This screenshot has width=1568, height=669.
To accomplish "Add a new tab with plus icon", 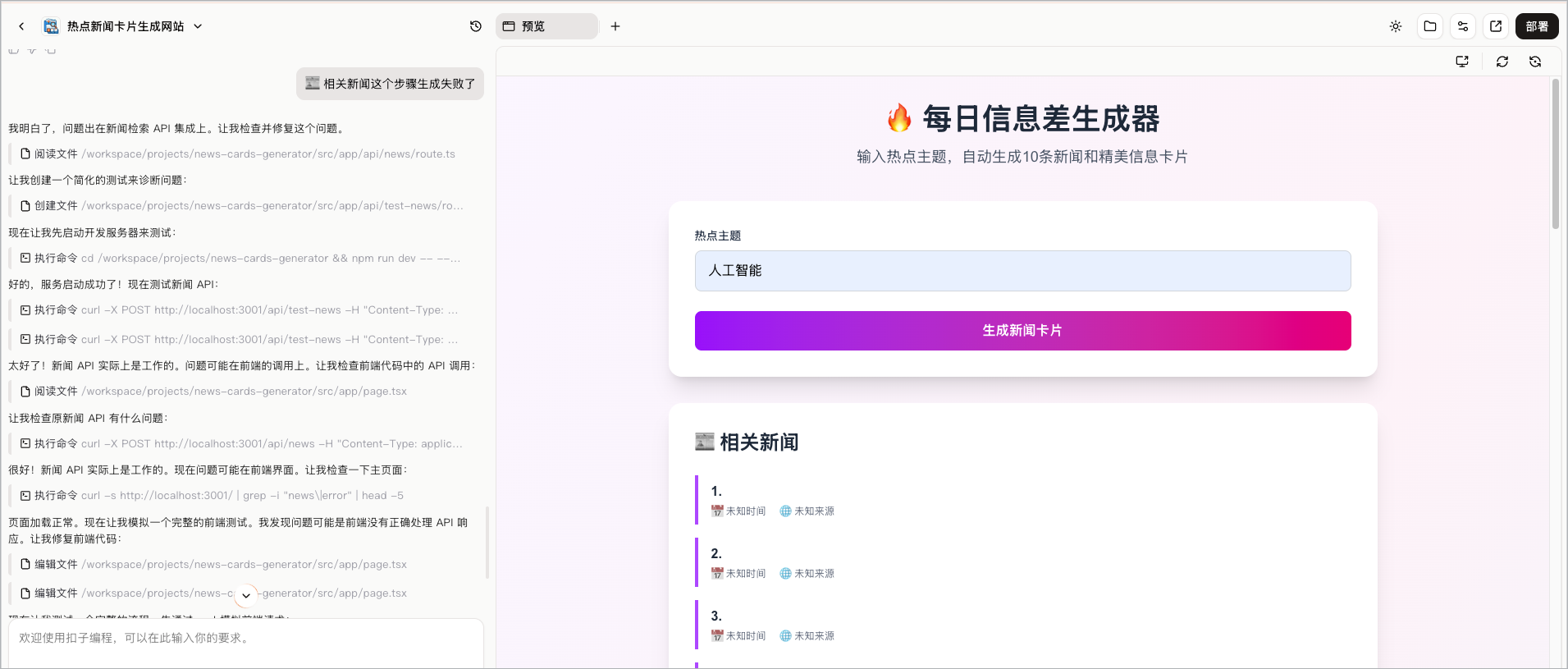I will [615, 26].
